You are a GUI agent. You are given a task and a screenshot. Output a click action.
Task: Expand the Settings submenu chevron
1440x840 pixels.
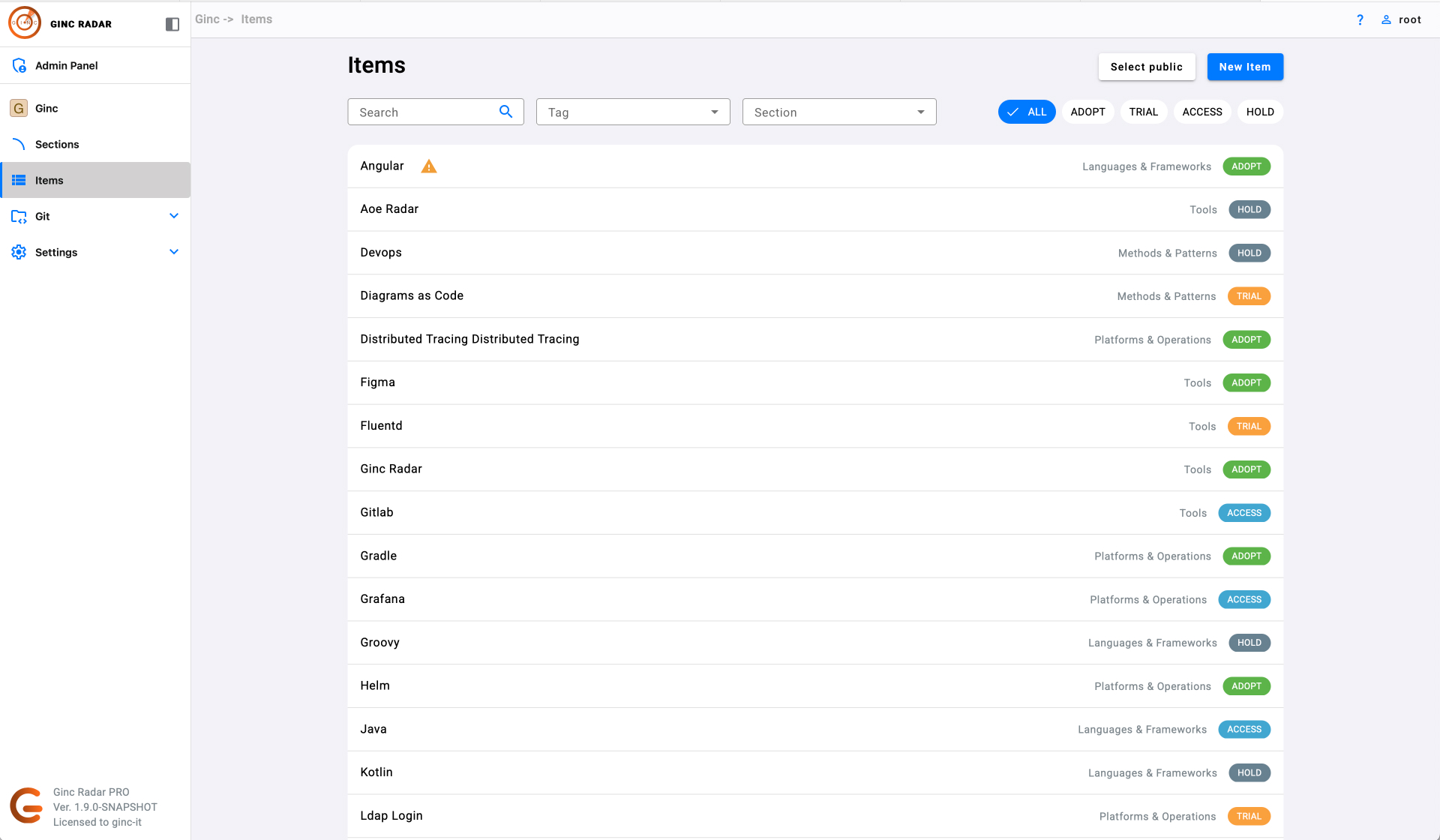click(174, 252)
